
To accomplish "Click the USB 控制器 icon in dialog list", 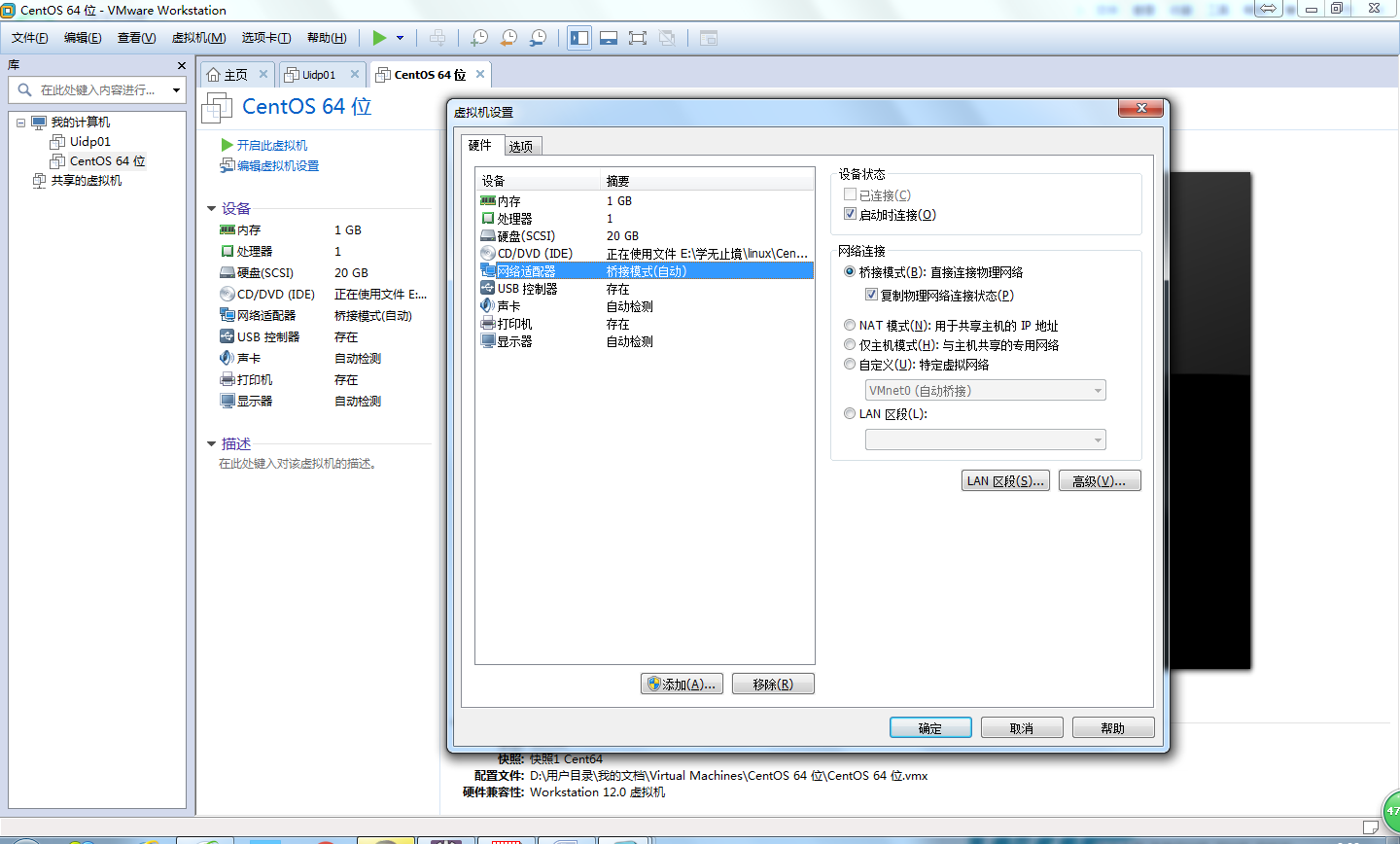I will coord(488,288).
